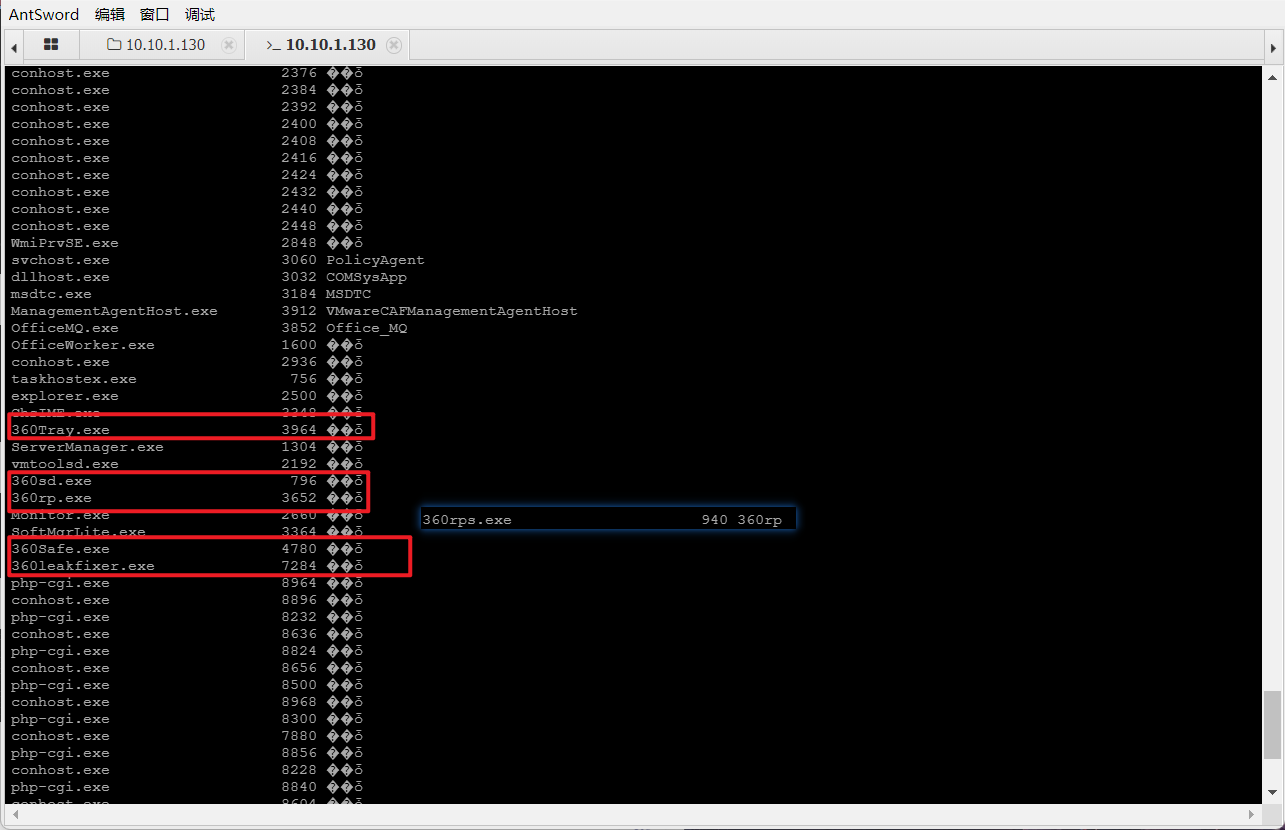Screen dimensions: 1285x830
Task: Click 360Tray.exe process name
Action: click(x=60, y=430)
